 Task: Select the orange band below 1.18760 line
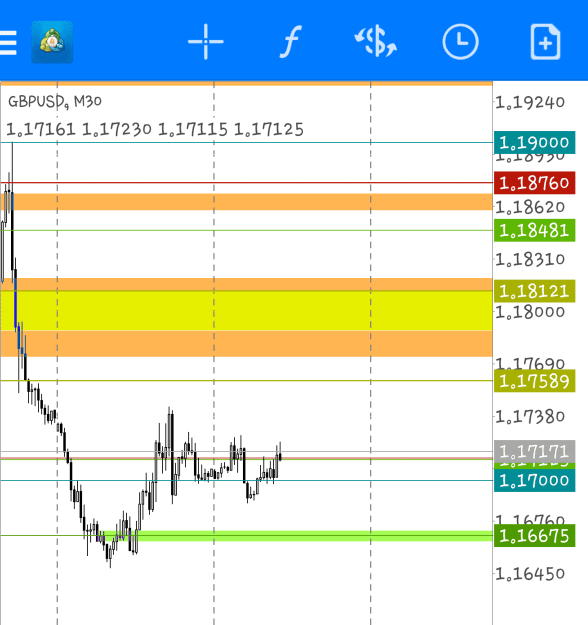(x=246, y=202)
